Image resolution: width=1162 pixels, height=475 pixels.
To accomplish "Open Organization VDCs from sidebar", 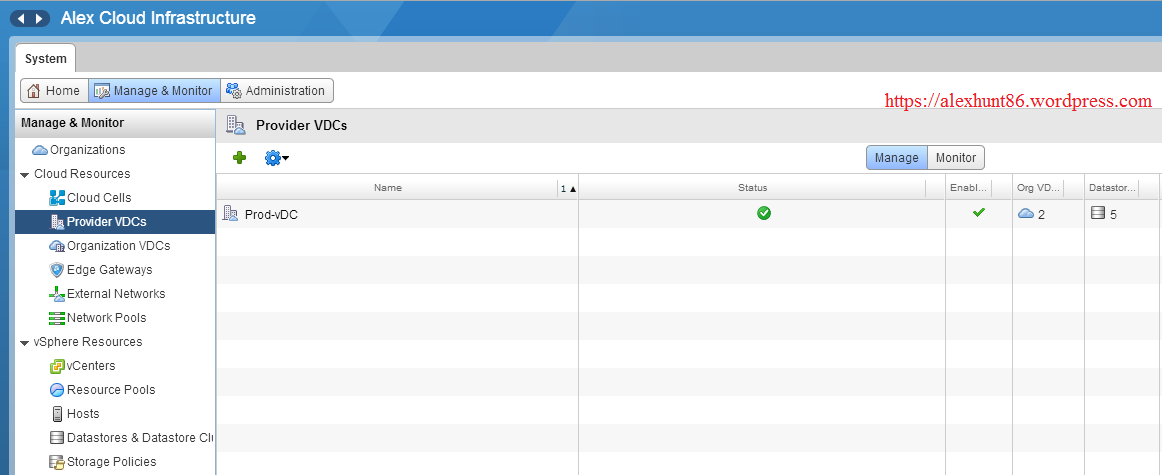I will [x=117, y=246].
